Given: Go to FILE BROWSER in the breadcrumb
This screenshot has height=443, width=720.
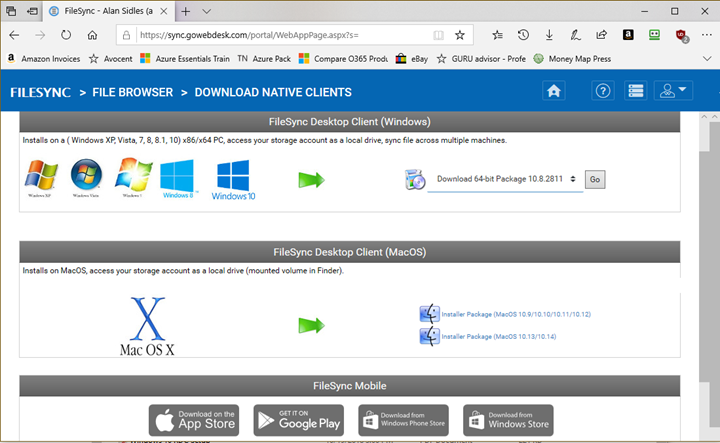Looking at the screenshot, I should coord(131,92).
